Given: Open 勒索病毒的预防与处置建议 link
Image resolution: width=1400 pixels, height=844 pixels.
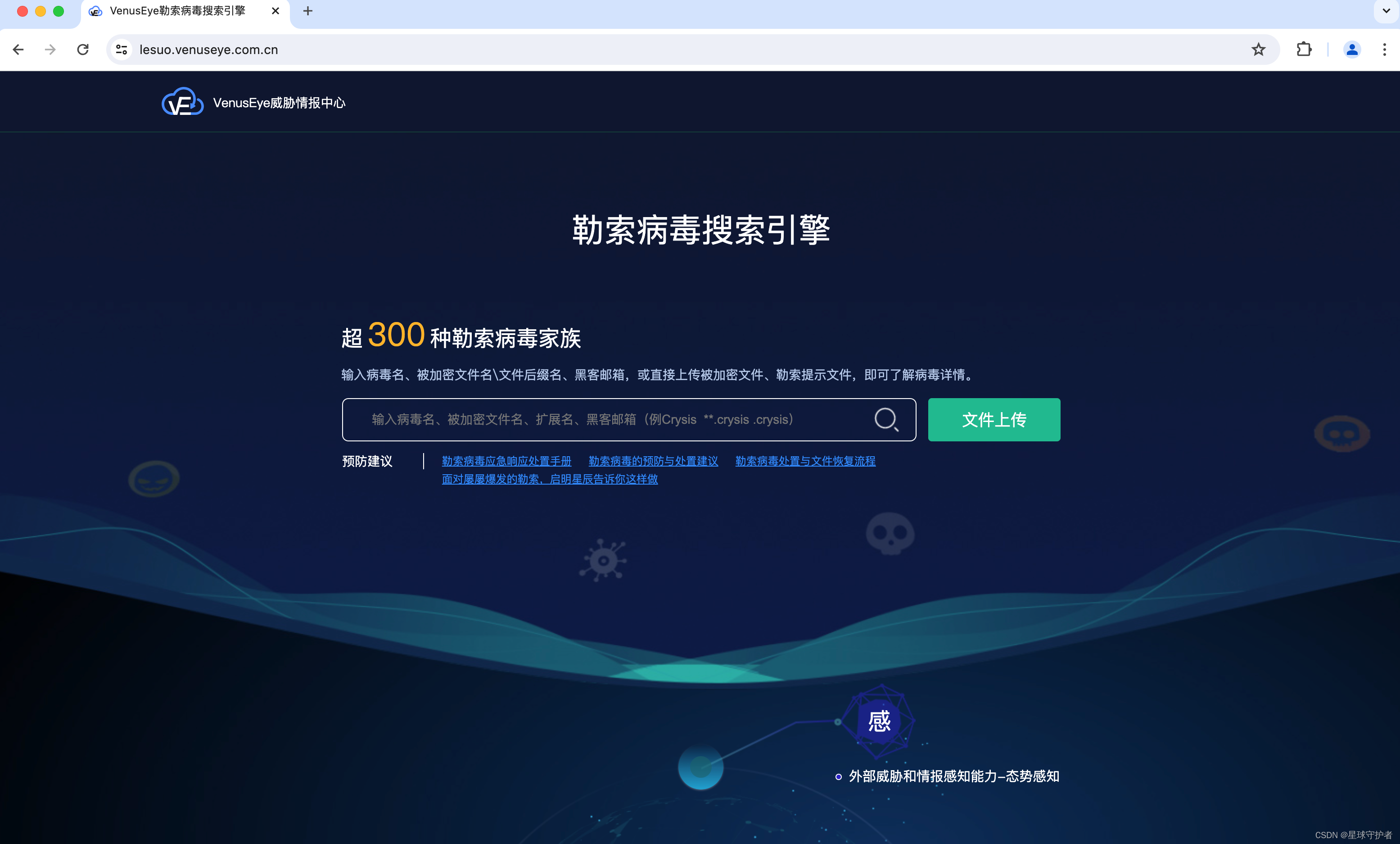Looking at the screenshot, I should (653, 461).
